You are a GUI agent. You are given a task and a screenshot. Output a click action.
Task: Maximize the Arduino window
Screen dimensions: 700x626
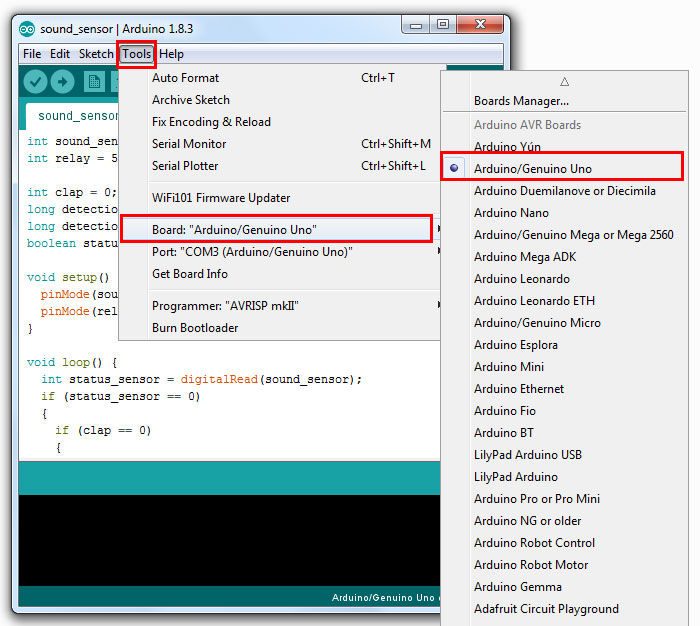[x=443, y=25]
